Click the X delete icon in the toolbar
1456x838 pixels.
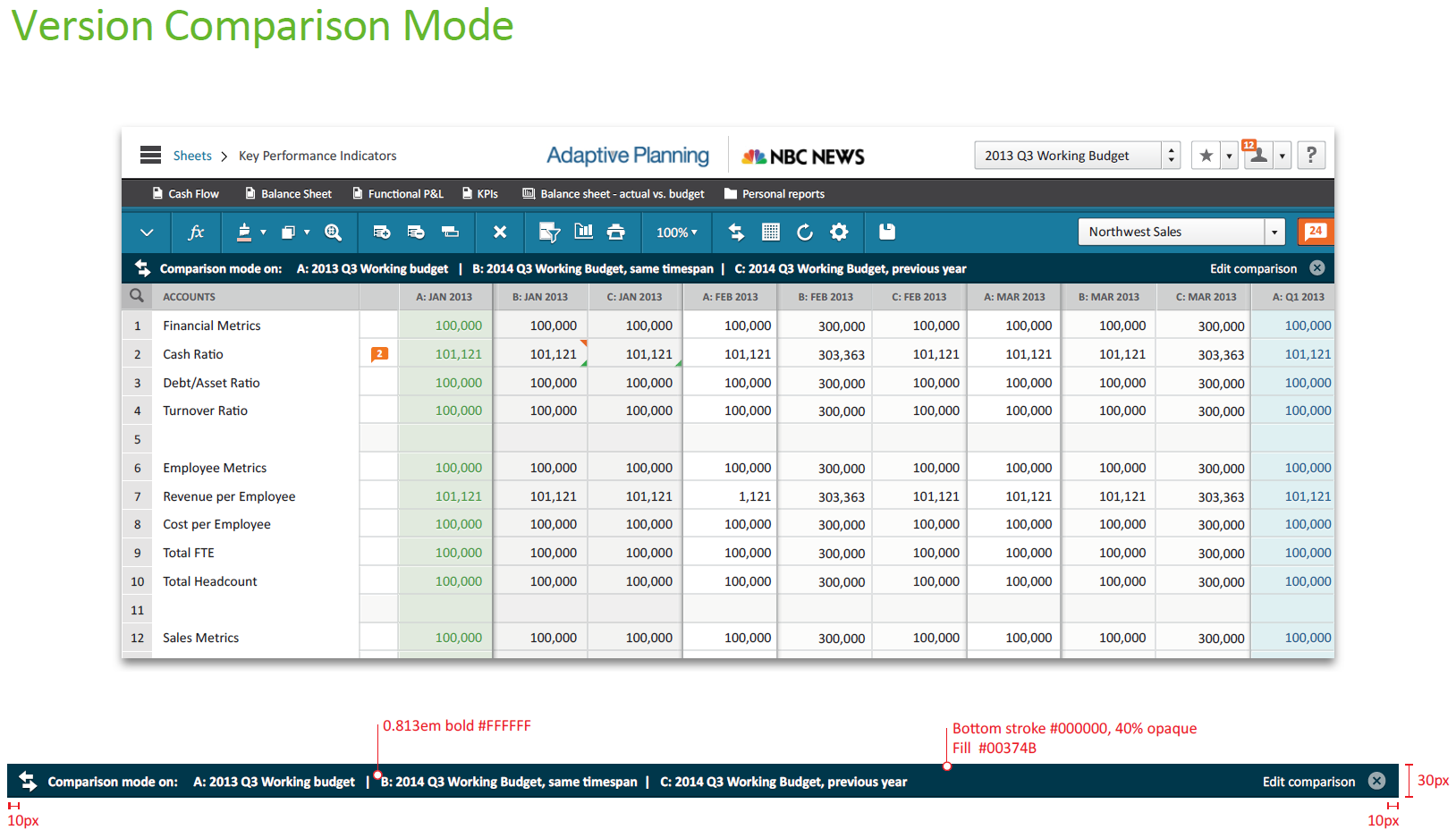499,233
